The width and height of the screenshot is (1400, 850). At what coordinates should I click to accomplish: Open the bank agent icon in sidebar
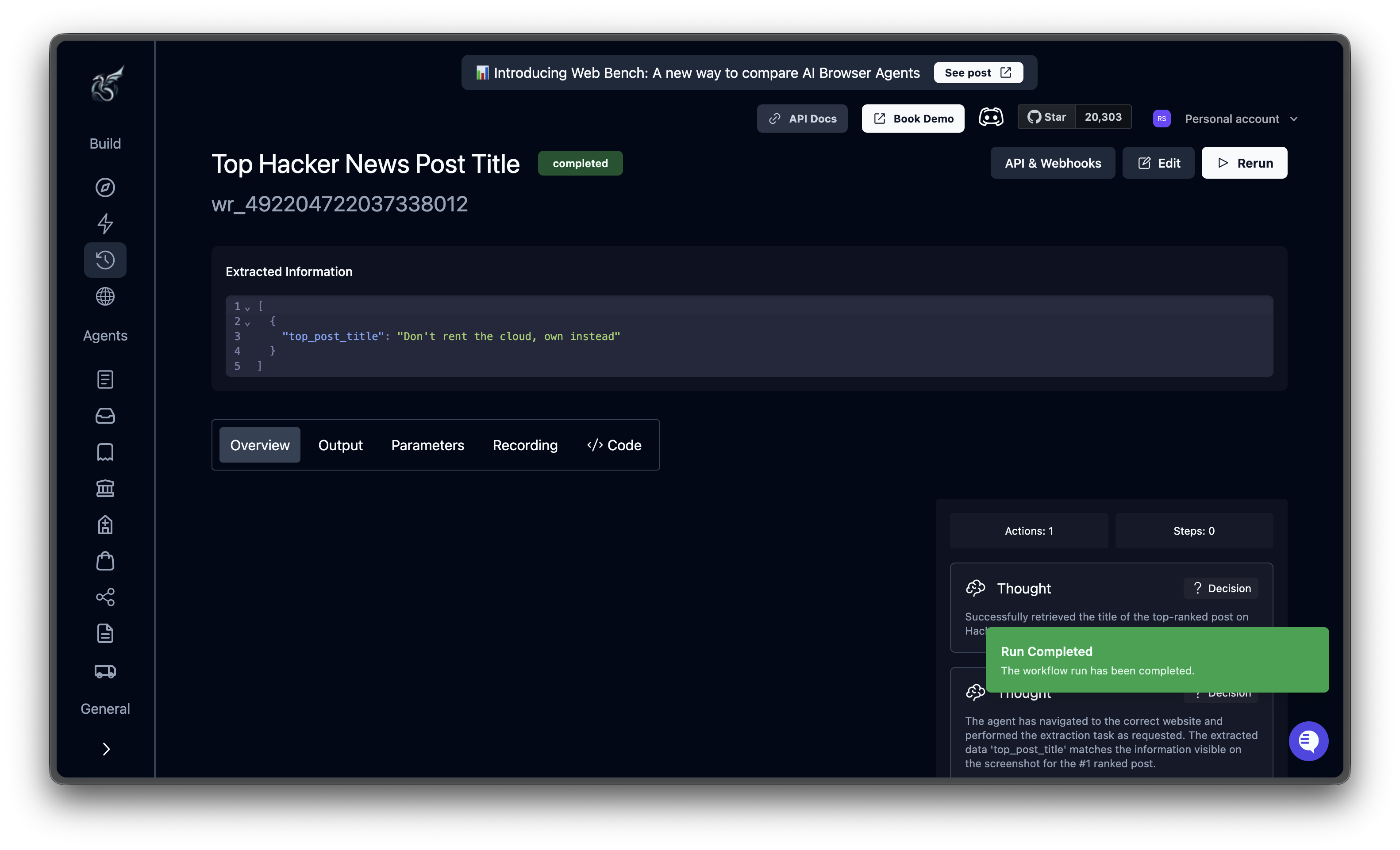point(105,488)
